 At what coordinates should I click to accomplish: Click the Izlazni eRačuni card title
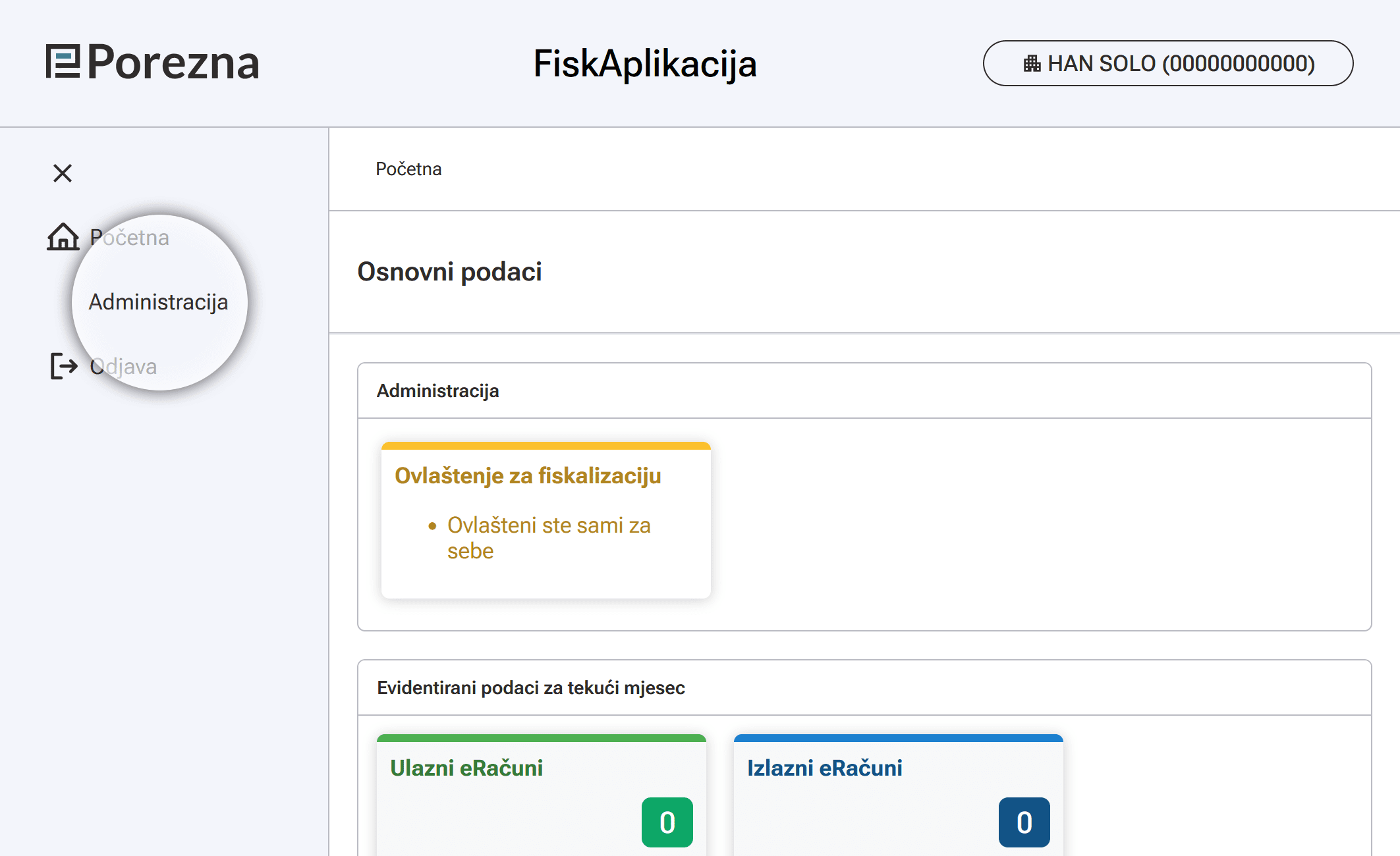824,768
